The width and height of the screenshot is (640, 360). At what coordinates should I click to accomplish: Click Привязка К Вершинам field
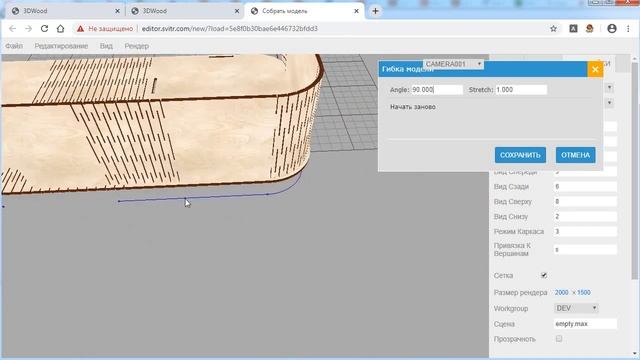(x=585, y=249)
